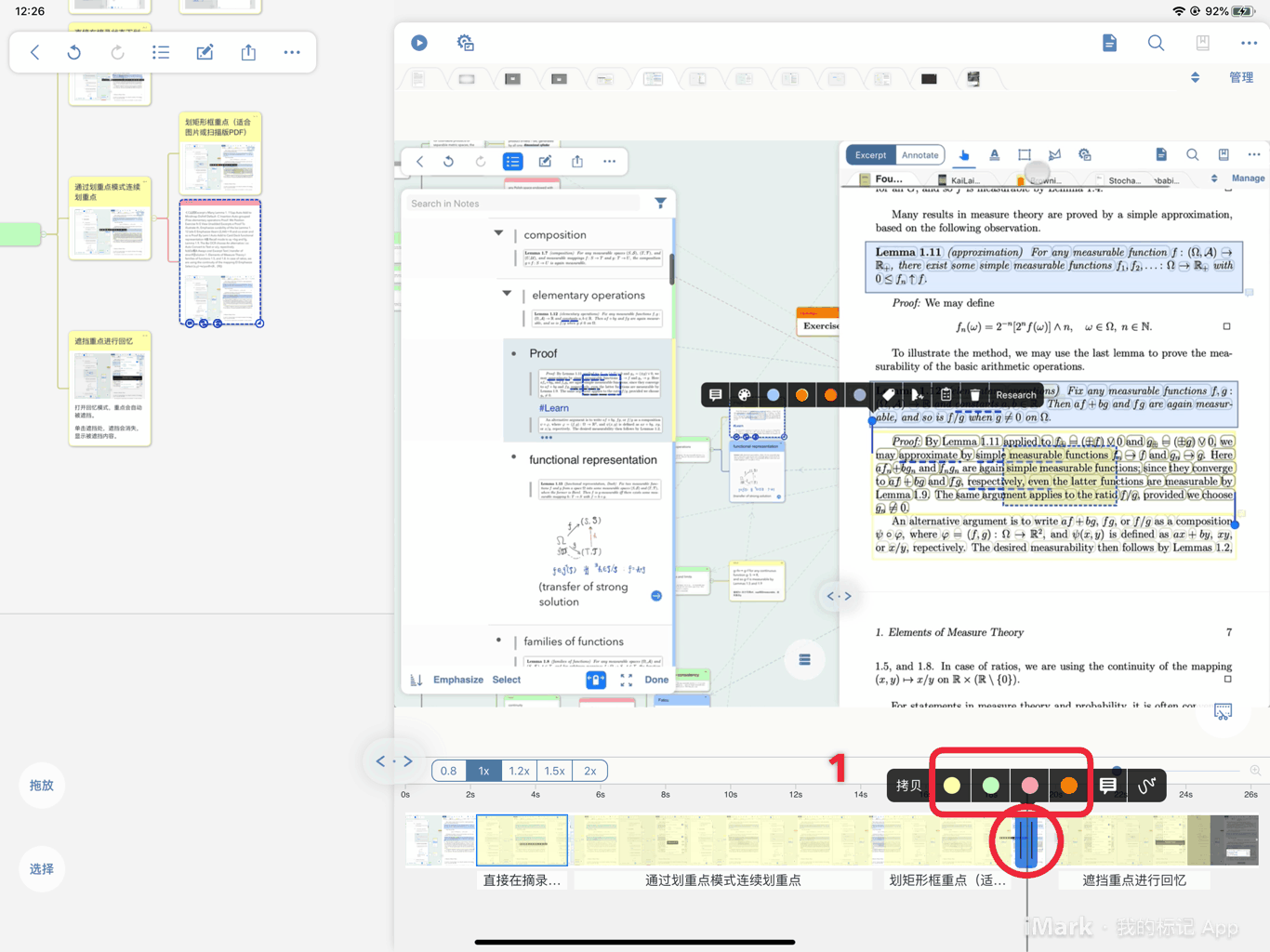Choose the 0.8 playback speed option
Viewport: 1270px width, 952px height.
(448, 771)
